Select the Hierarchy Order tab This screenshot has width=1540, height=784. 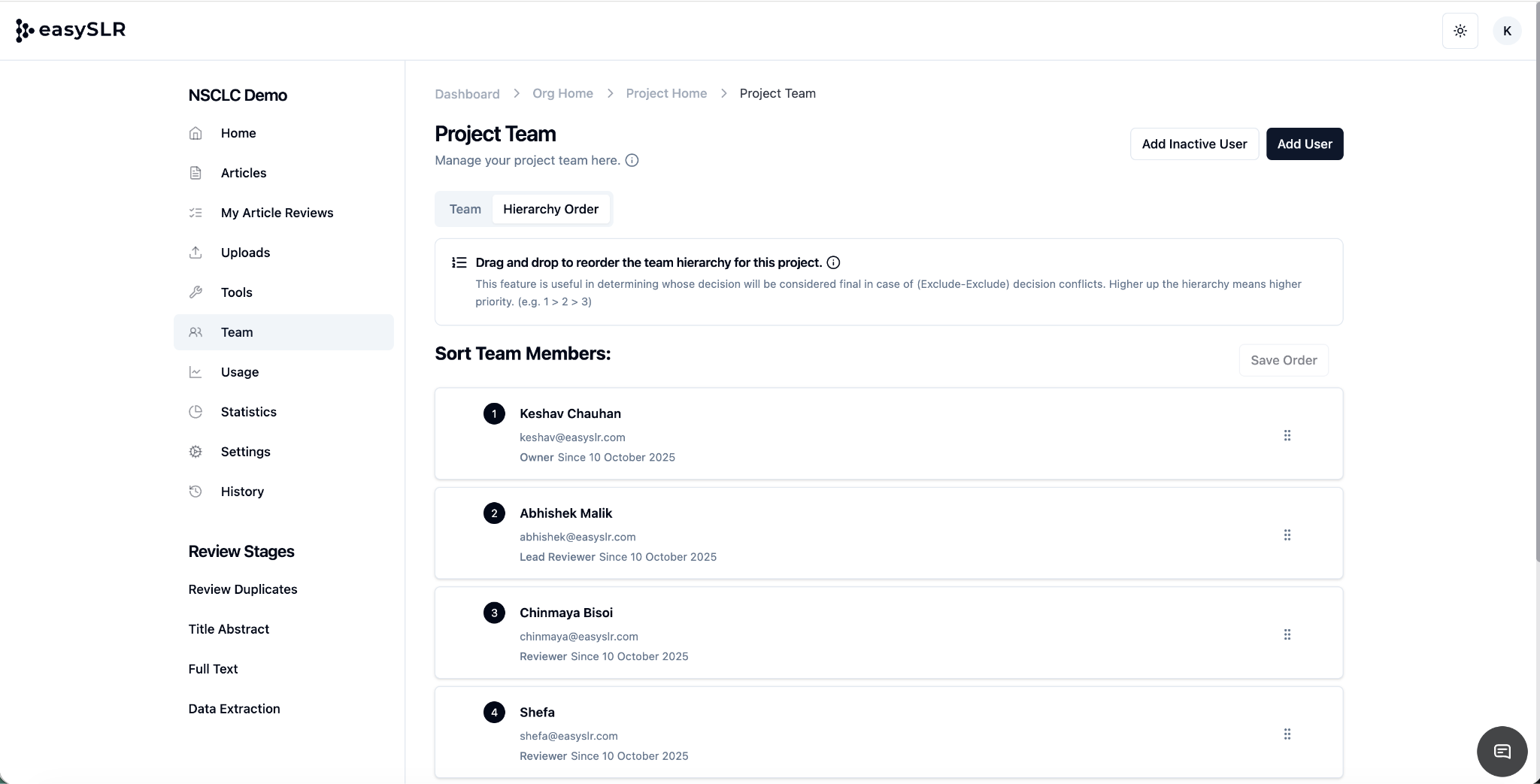550,209
